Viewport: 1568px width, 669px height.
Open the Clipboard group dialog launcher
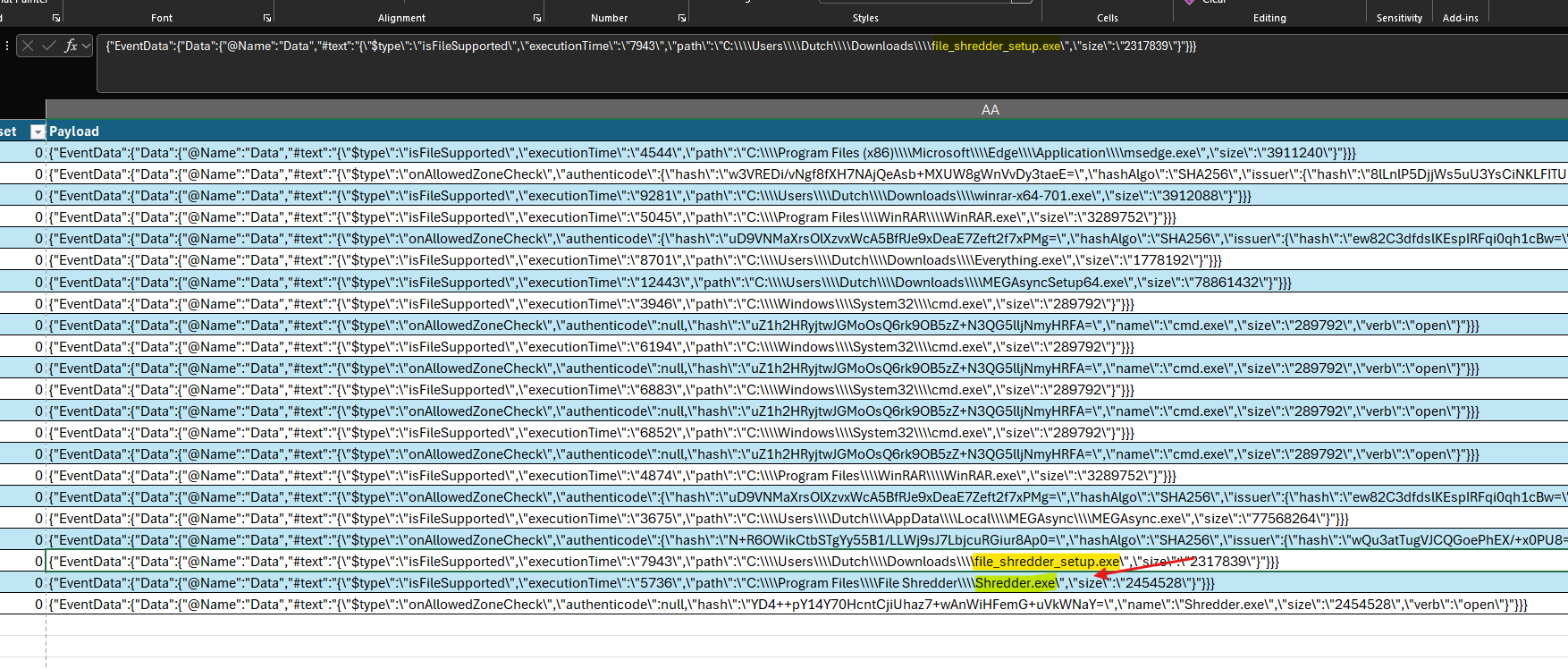(x=56, y=18)
